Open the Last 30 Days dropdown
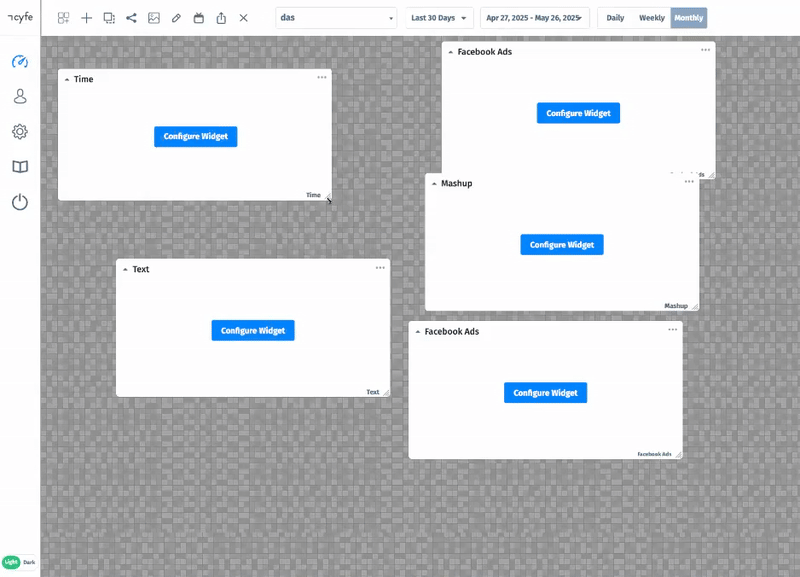This screenshot has height=577, width=800. point(439,18)
